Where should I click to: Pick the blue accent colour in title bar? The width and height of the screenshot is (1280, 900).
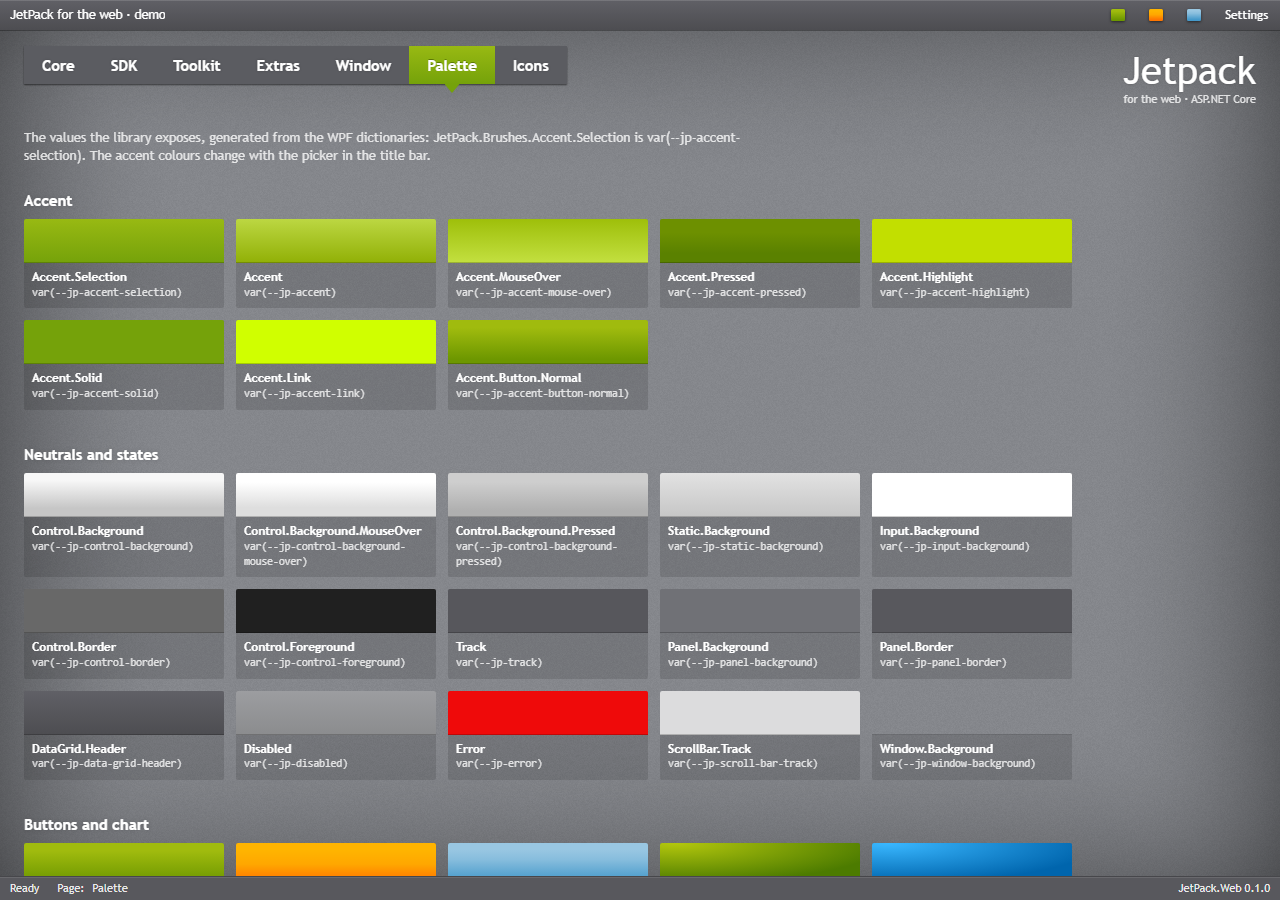click(1194, 15)
